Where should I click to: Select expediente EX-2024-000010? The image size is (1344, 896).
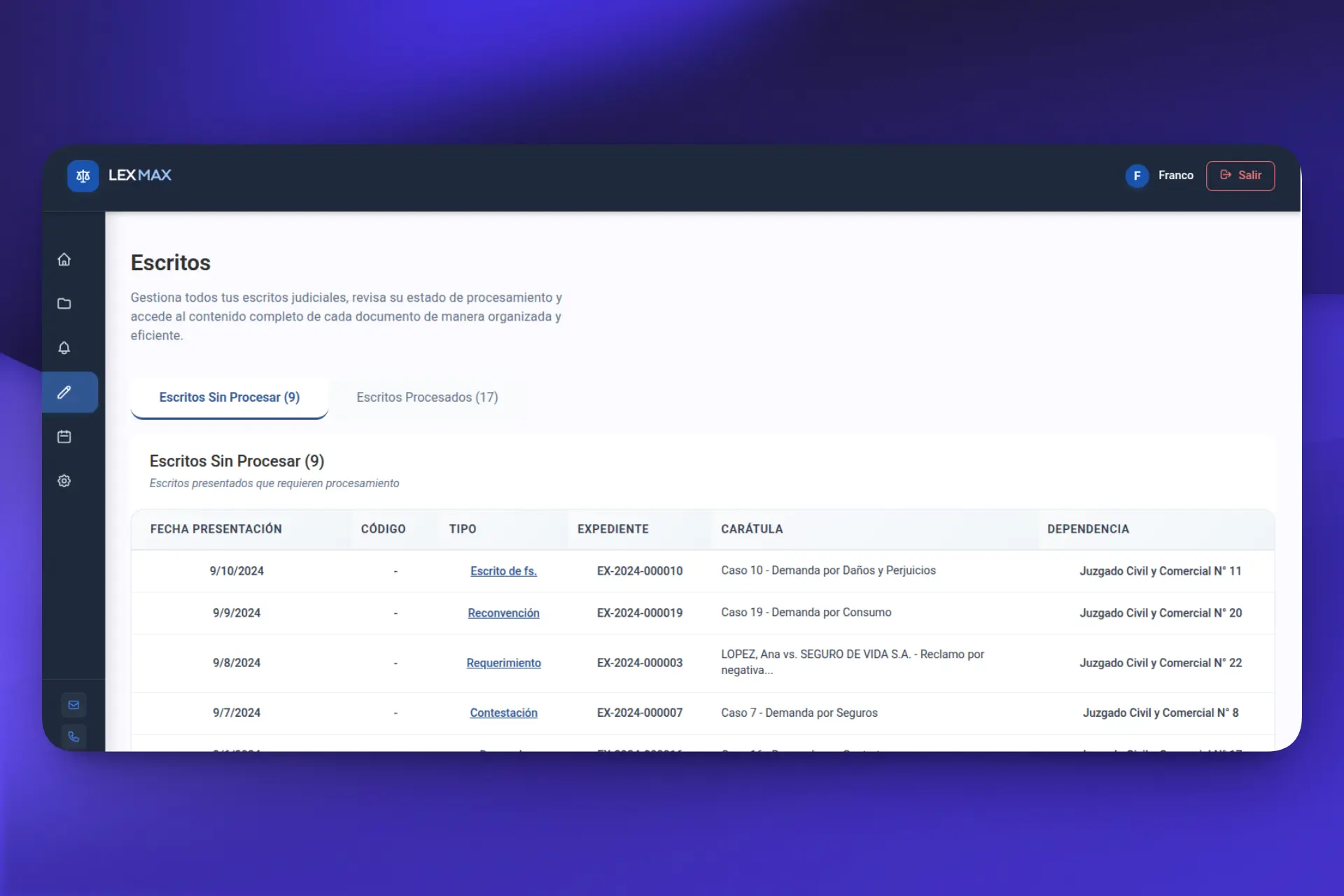(x=640, y=571)
